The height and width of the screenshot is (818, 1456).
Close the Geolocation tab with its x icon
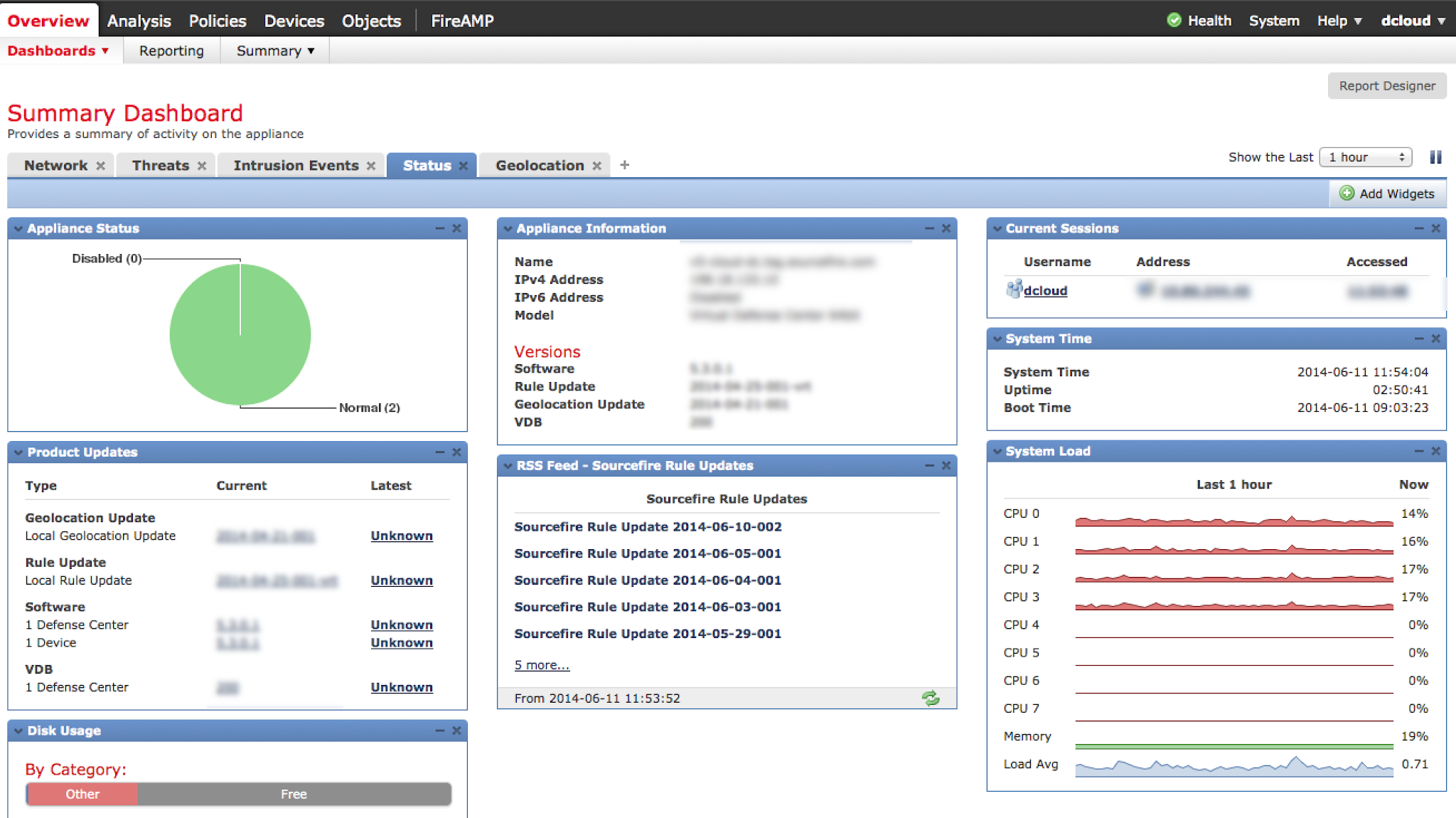tap(596, 165)
